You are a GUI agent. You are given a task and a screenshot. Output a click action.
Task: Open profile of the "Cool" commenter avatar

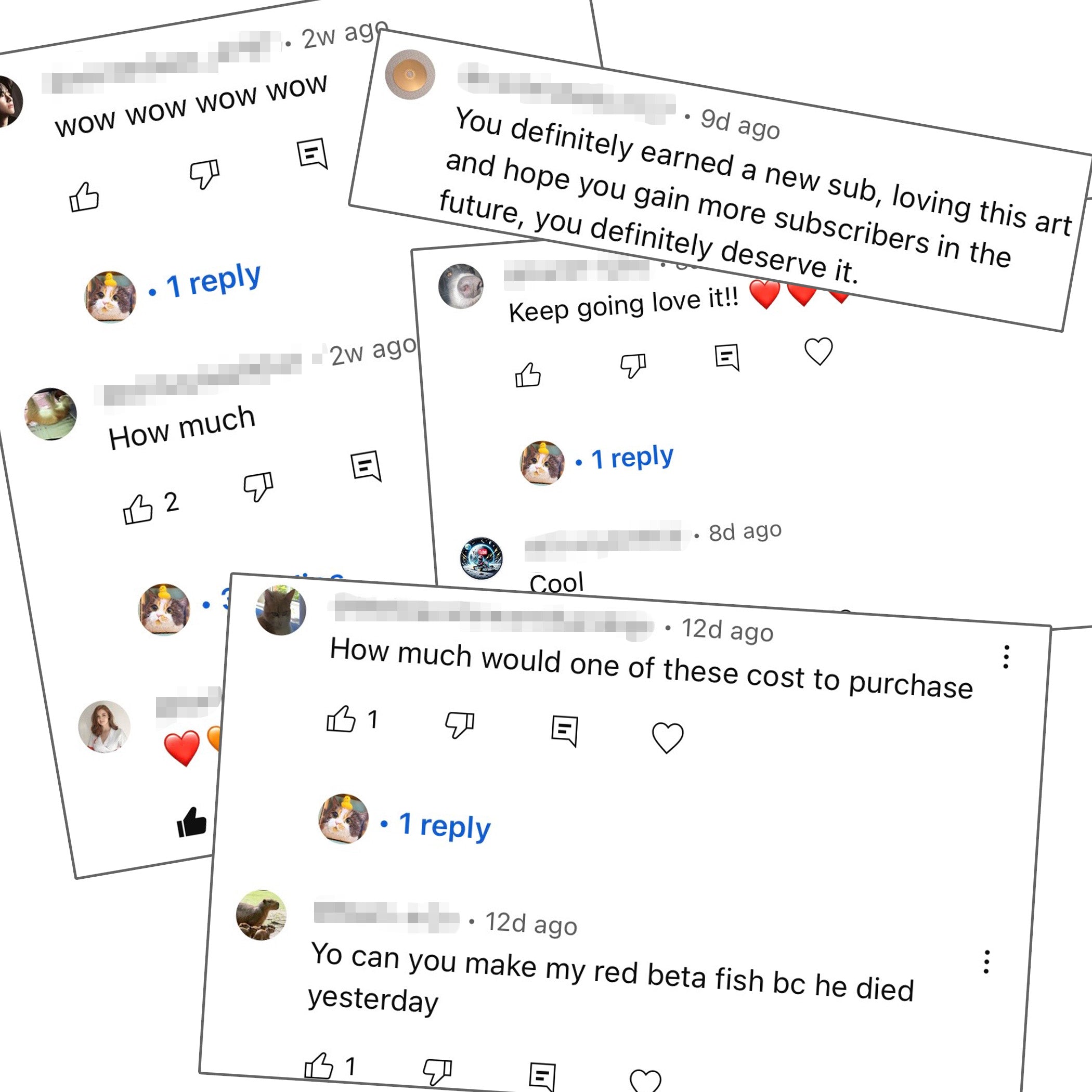pos(481,558)
